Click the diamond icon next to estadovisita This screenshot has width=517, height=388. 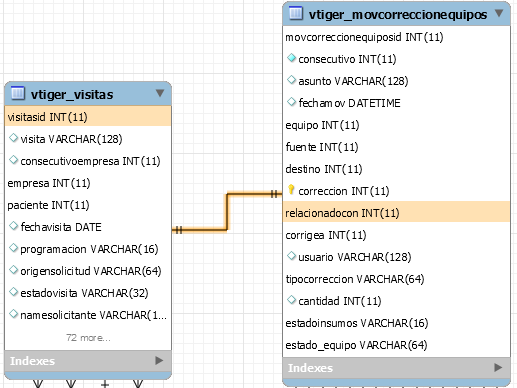[13, 292]
